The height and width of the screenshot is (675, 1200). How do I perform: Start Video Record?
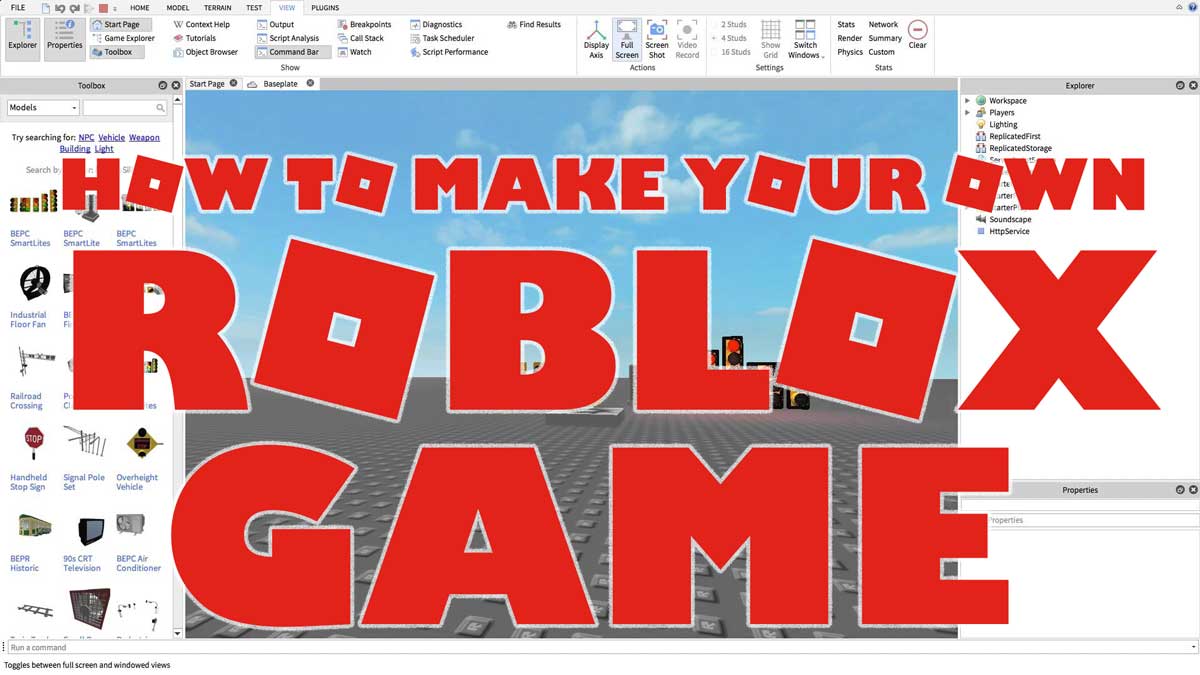click(x=687, y=39)
